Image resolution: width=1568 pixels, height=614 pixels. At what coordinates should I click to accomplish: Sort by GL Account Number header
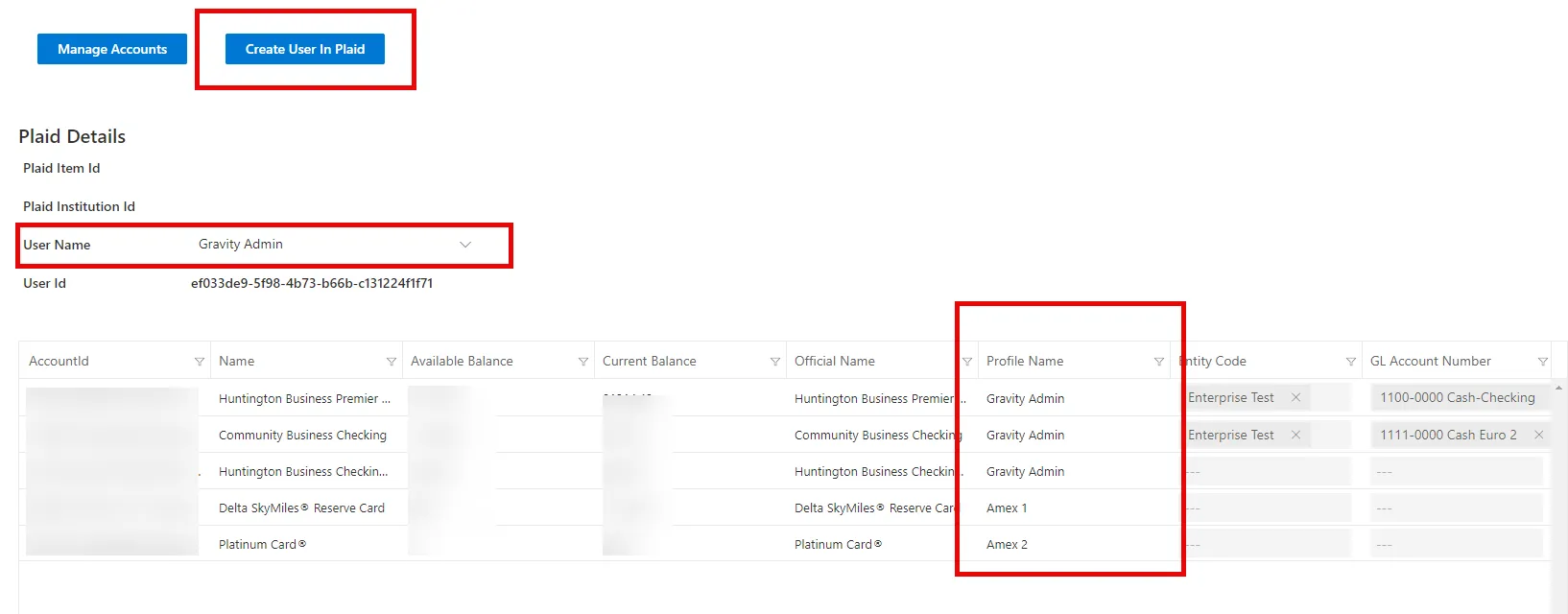[x=1431, y=361]
